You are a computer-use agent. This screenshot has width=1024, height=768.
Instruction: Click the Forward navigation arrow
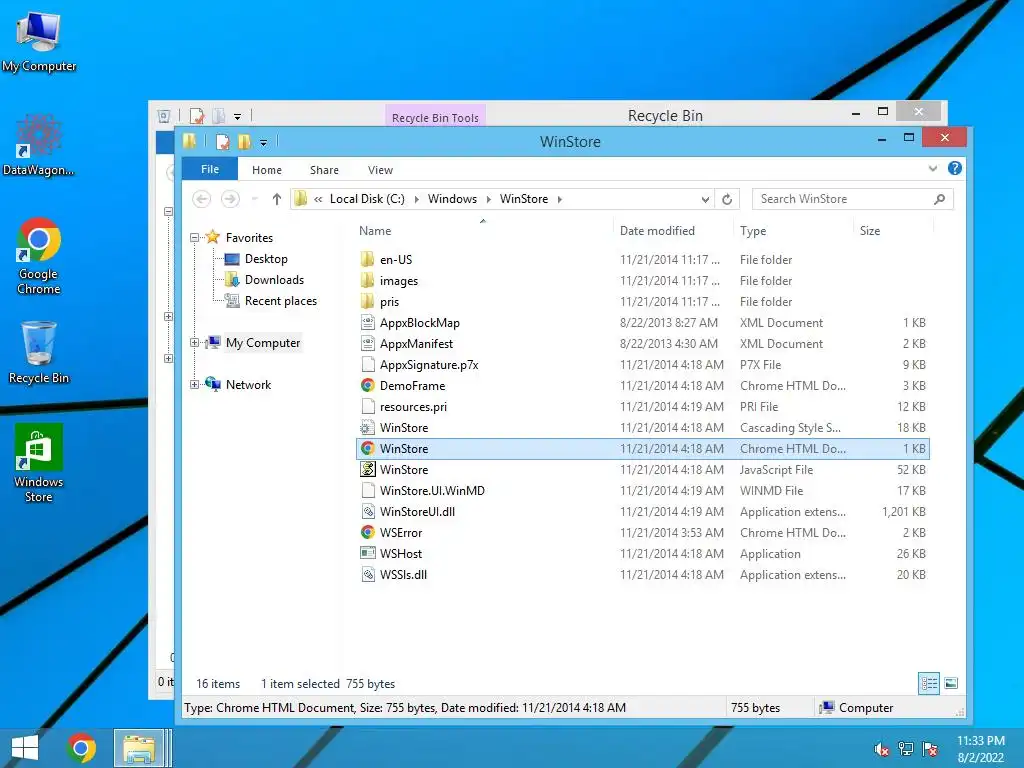click(230, 199)
